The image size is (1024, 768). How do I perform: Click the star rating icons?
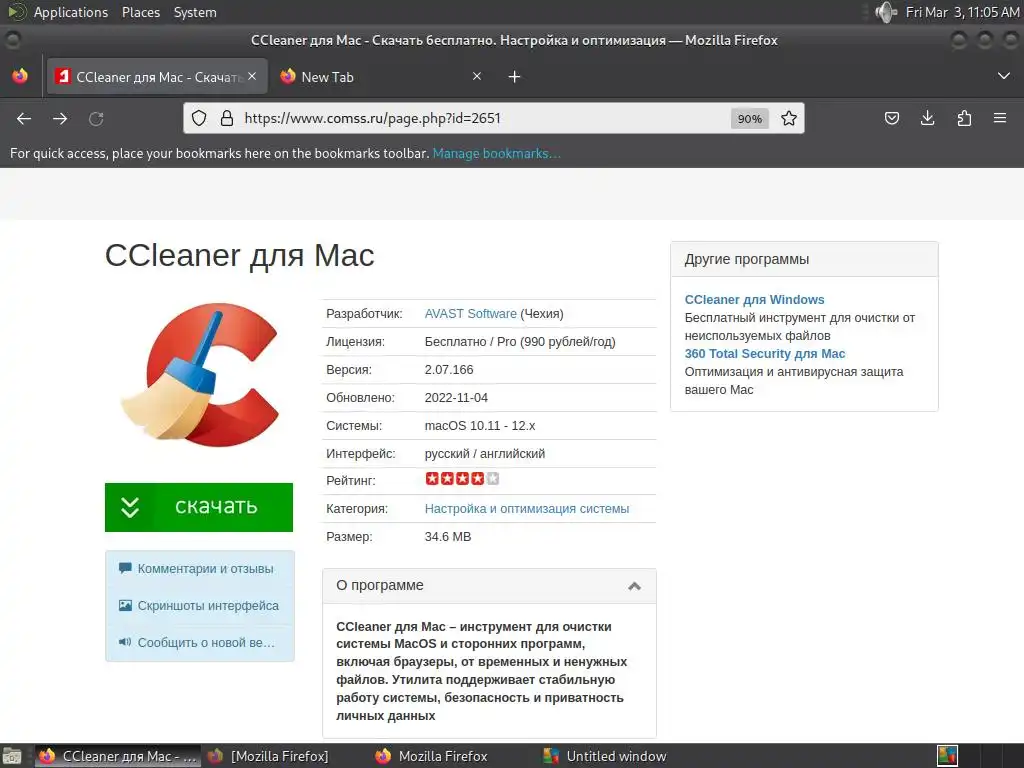462,479
